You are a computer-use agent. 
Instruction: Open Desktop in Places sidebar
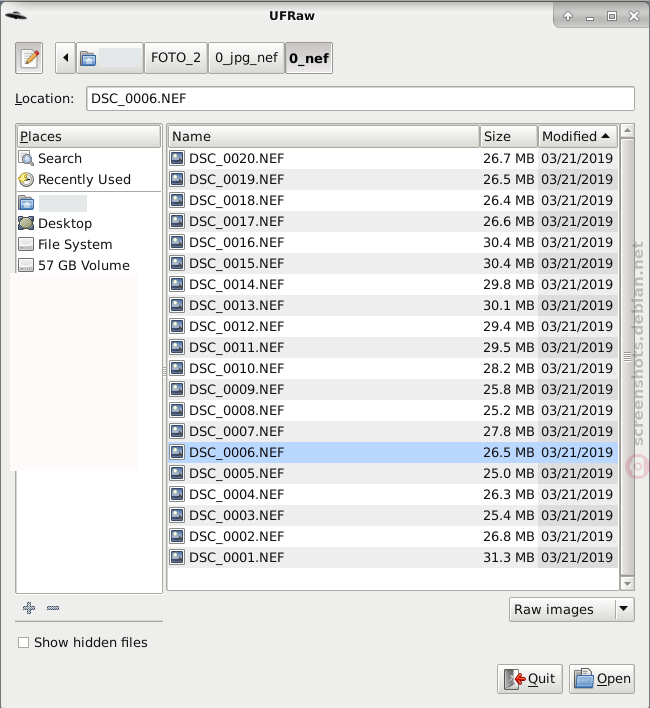(65, 223)
